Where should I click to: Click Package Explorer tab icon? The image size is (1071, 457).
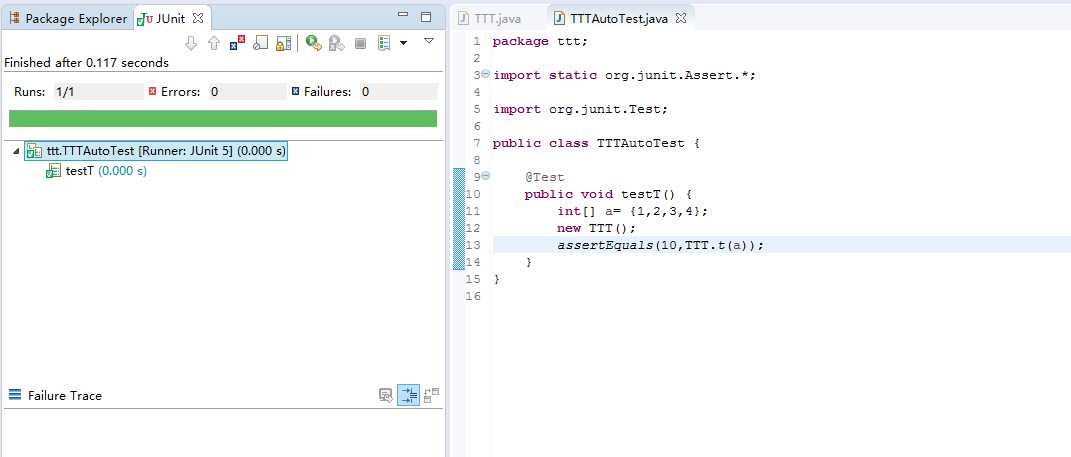(x=14, y=18)
